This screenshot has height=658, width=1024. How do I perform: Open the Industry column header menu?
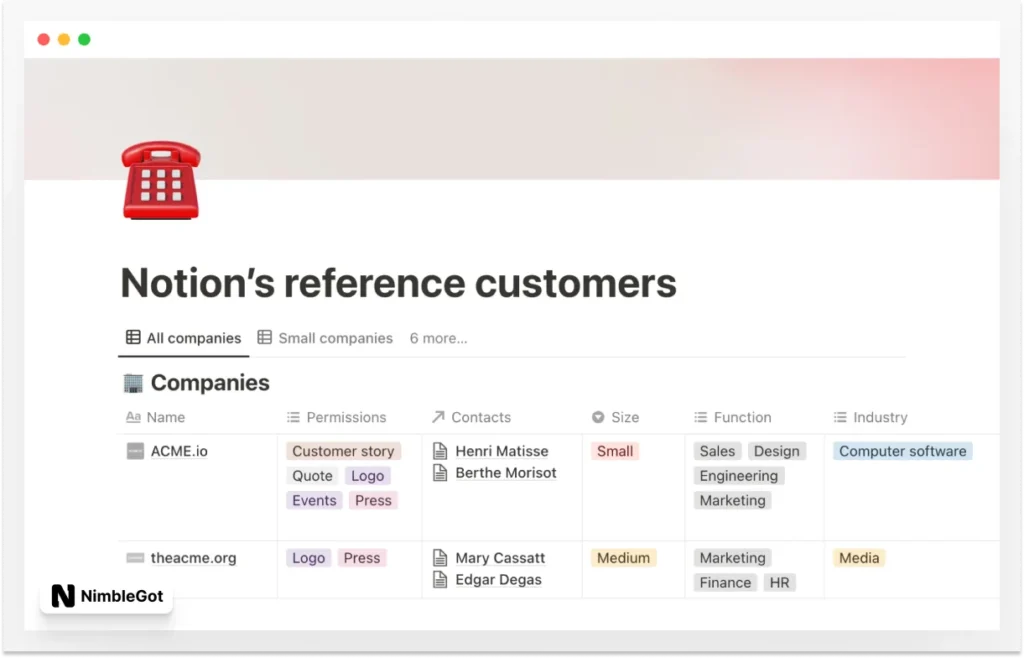point(870,417)
